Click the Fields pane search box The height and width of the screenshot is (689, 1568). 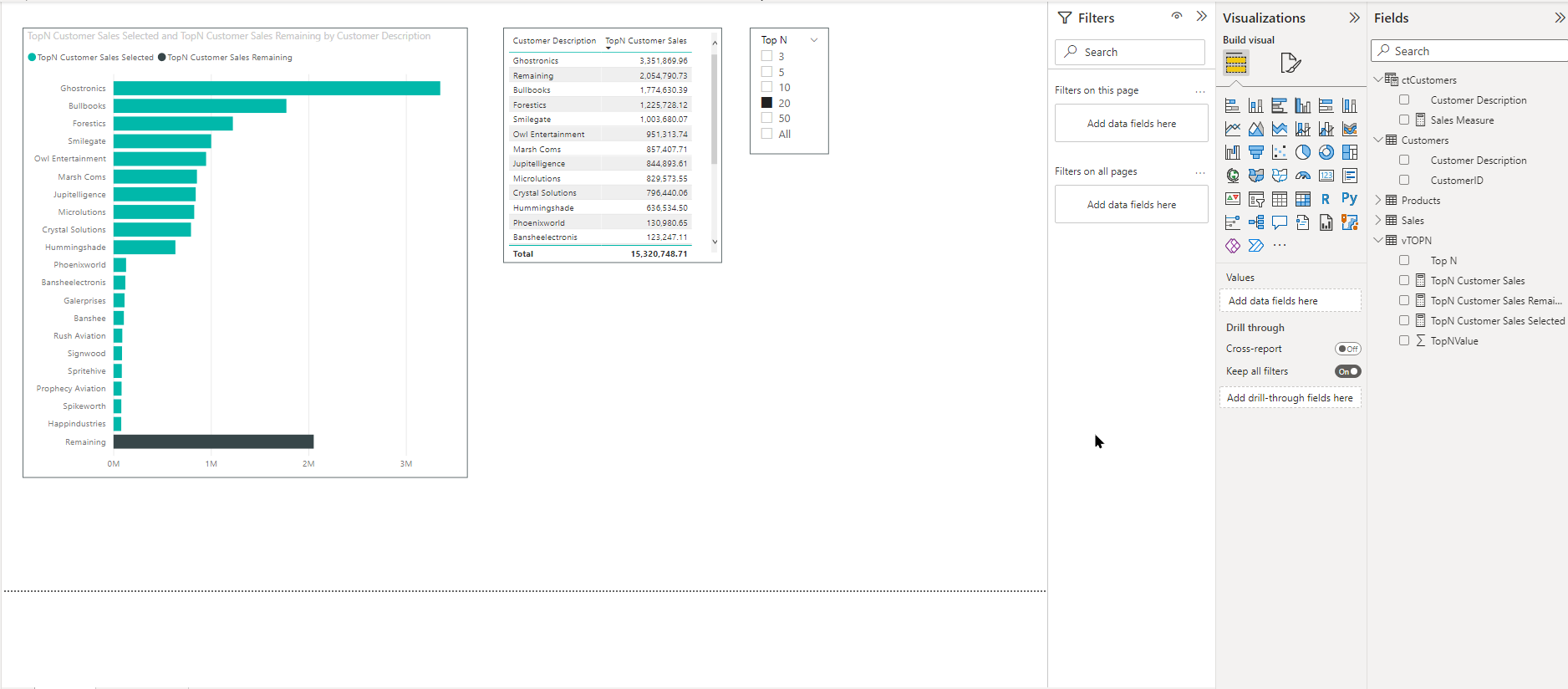pos(1469,51)
